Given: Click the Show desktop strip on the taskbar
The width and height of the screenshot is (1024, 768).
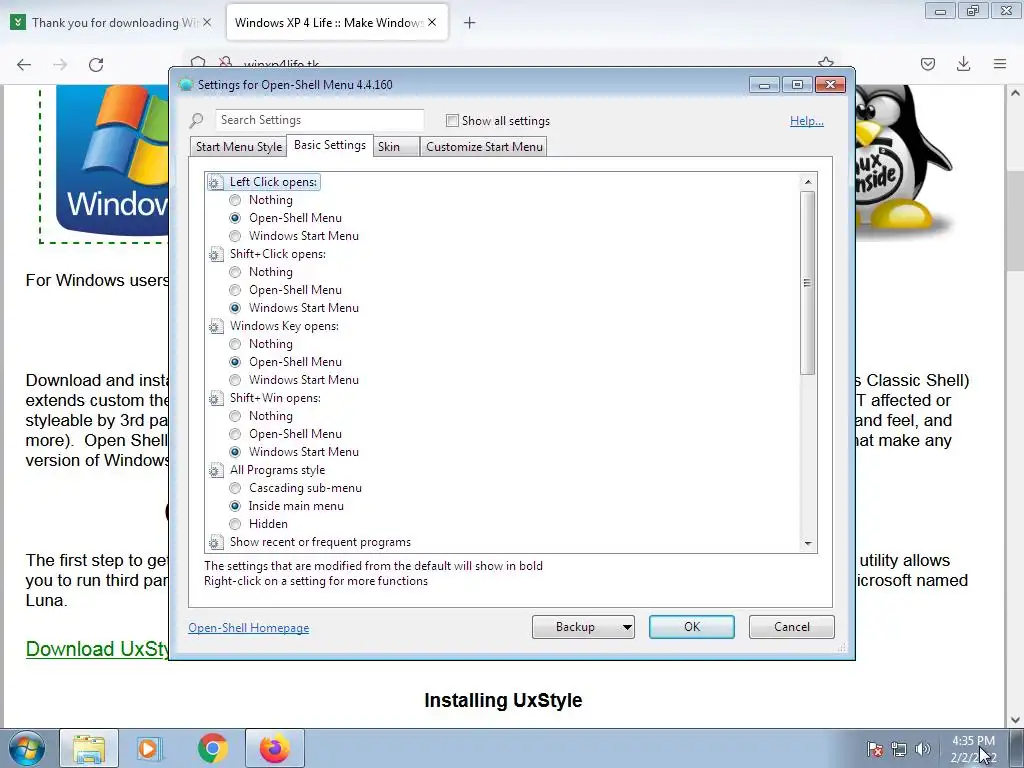Looking at the screenshot, I should tap(1016, 748).
